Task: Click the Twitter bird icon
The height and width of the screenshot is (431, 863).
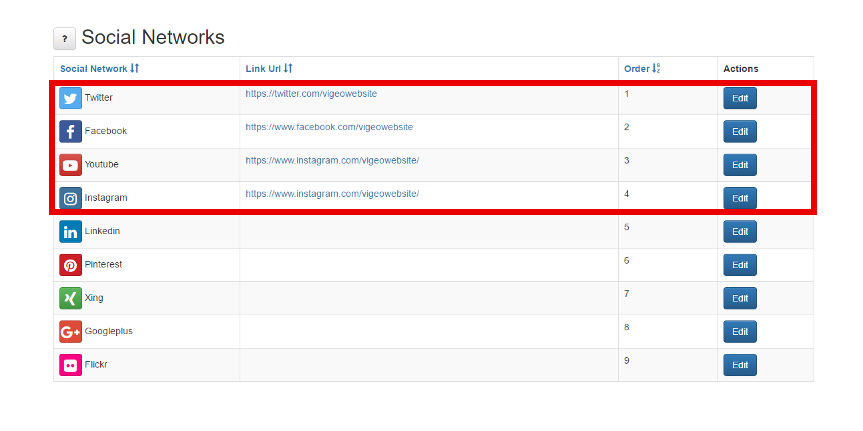Action: tap(70, 98)
